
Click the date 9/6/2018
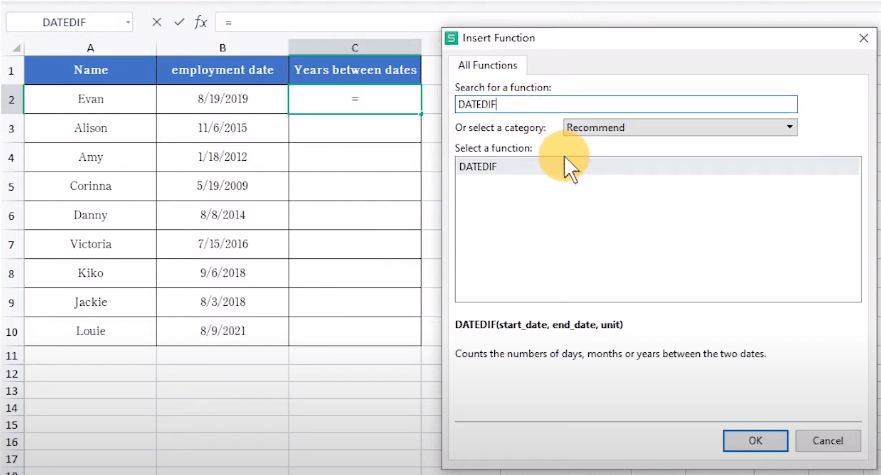(x=222, y=273)
